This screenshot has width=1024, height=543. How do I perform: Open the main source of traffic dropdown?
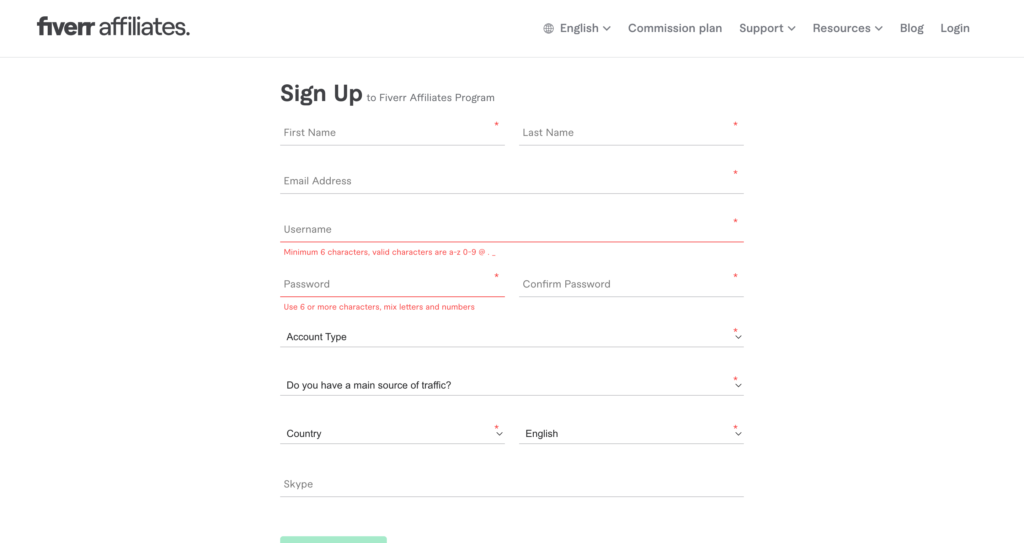click(x=512, y=385)
